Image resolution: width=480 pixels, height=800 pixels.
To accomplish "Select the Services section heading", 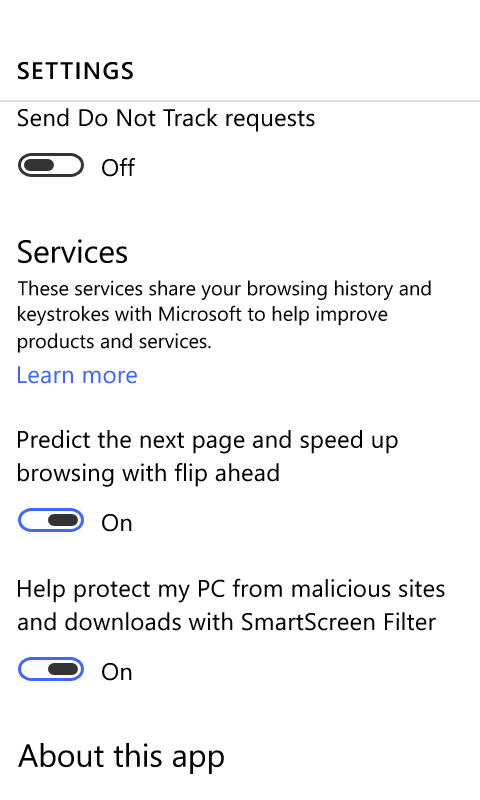I will [x=72, y=252].
